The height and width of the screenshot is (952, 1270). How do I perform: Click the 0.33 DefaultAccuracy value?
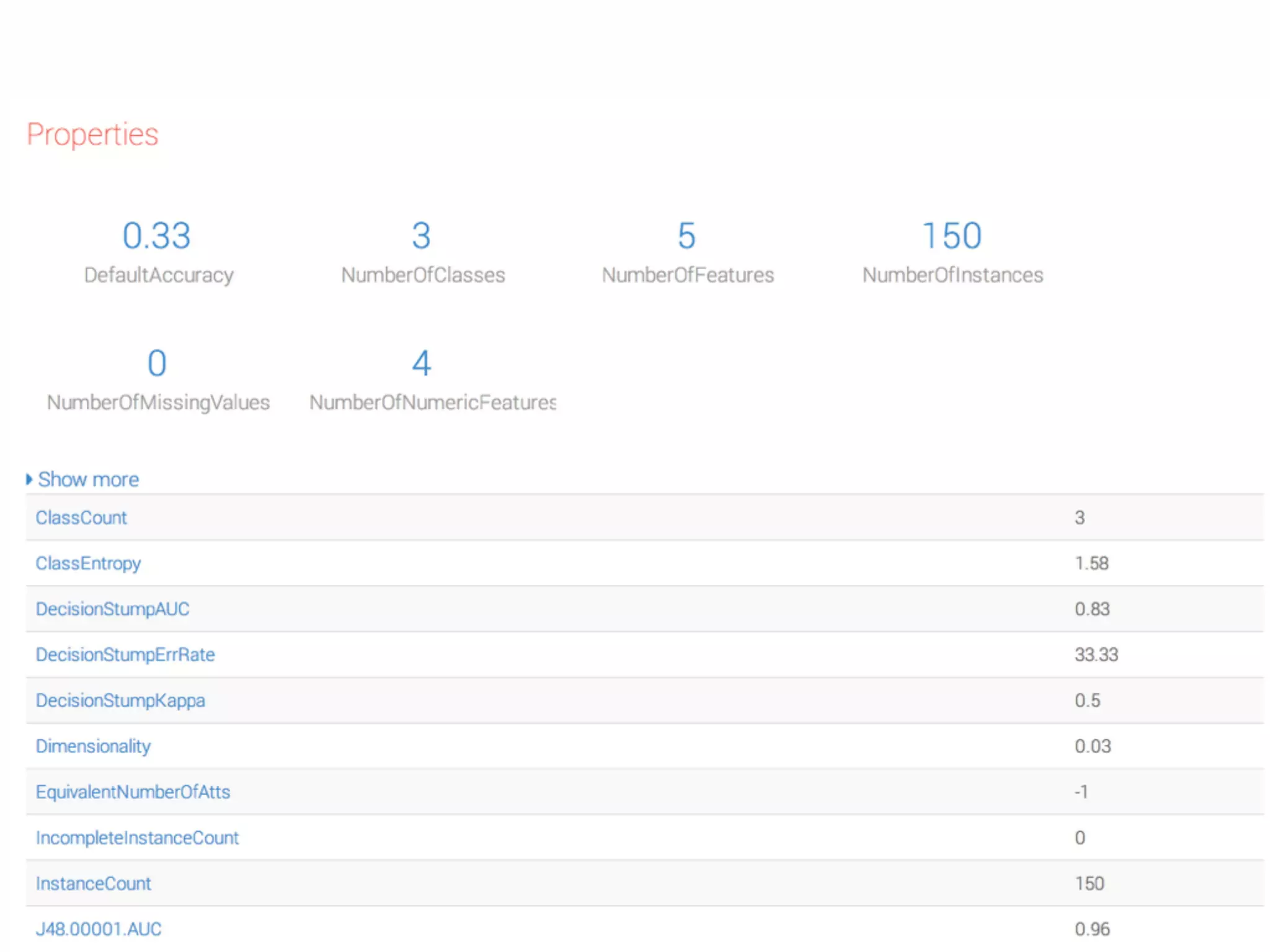point(156,236)
